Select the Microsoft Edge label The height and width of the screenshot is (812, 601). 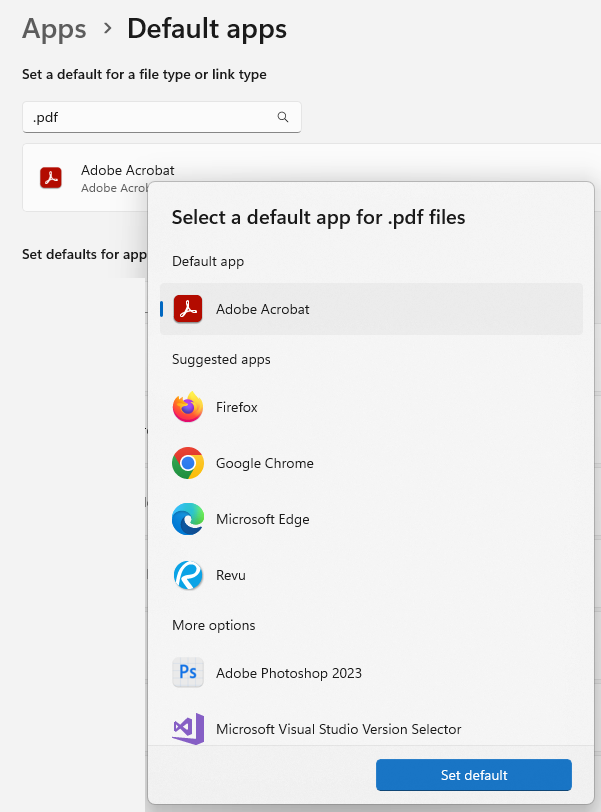click(262, 519)
